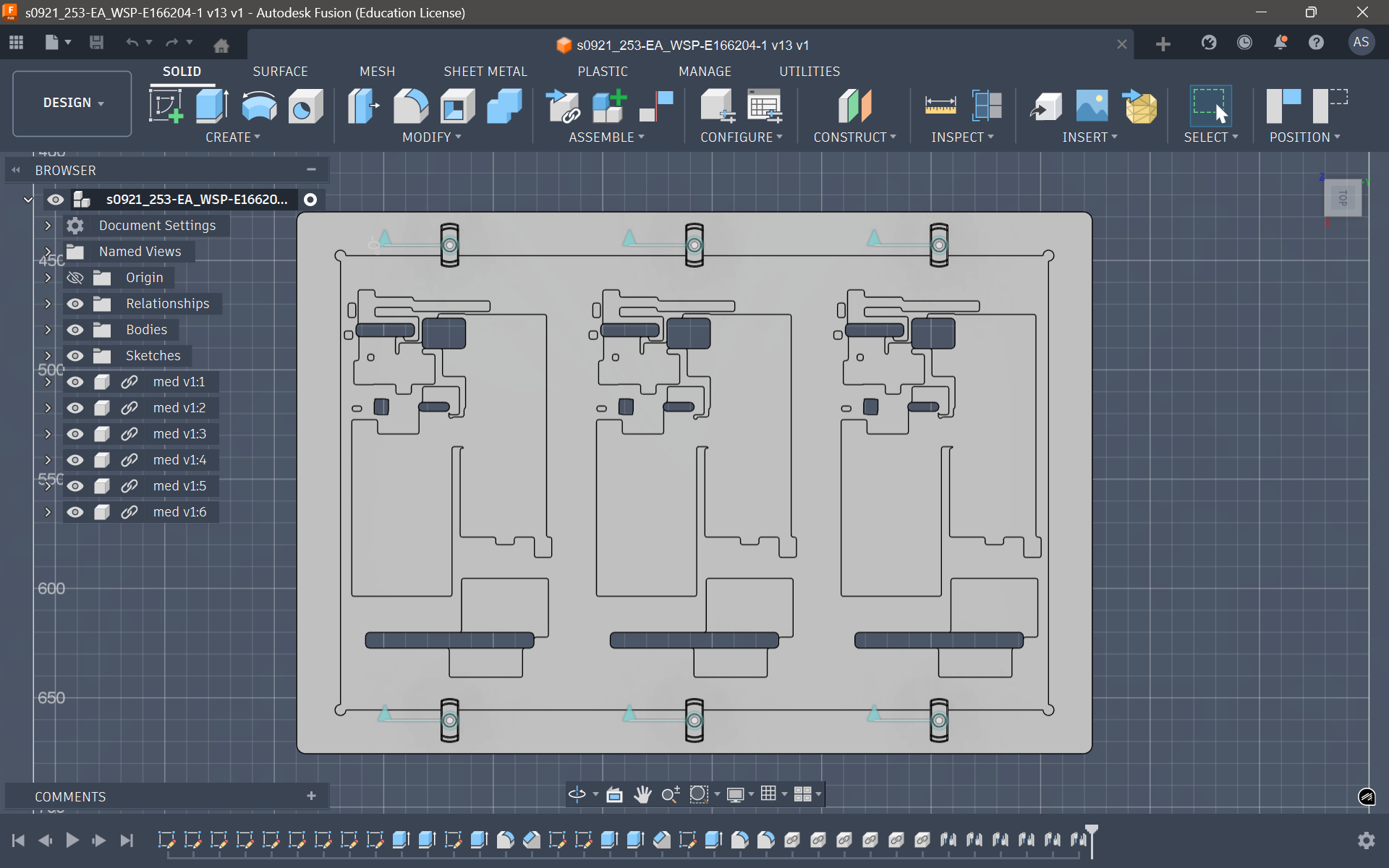
Task: Click the Combine bodies icon
Action: (x=504, y=106)
